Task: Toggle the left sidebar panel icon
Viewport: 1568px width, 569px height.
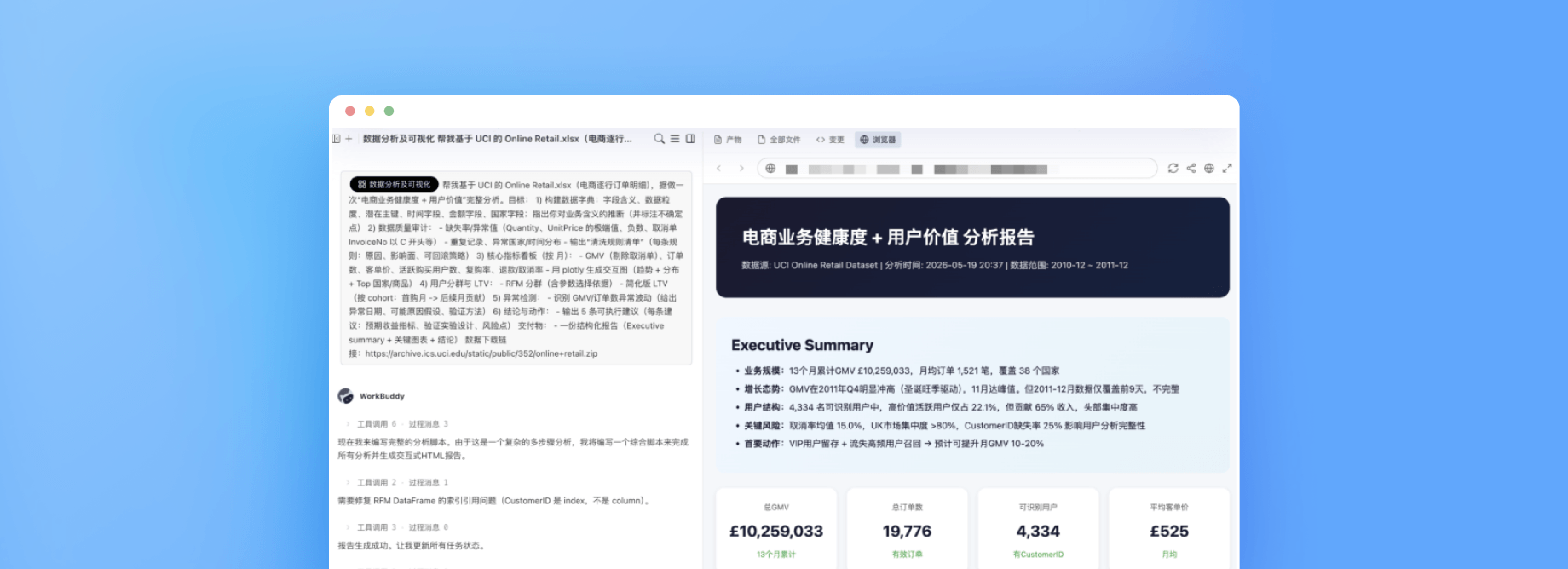Action: coord(337,139)
